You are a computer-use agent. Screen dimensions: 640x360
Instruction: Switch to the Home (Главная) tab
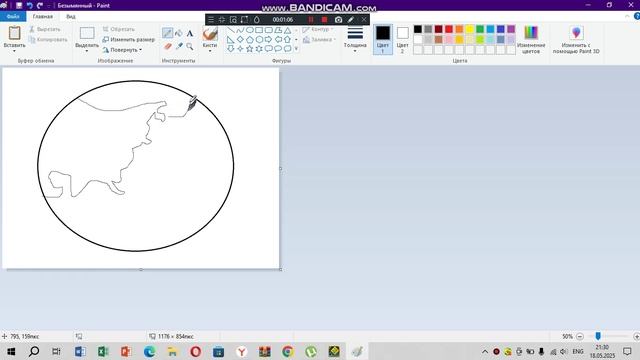42,16
